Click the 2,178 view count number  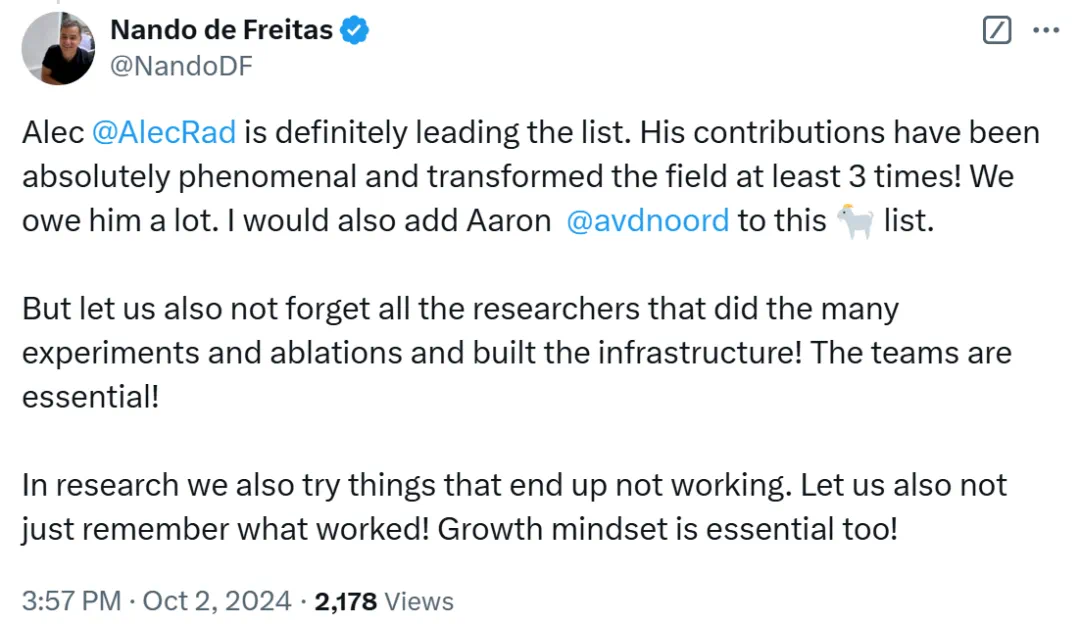[346, 601]
